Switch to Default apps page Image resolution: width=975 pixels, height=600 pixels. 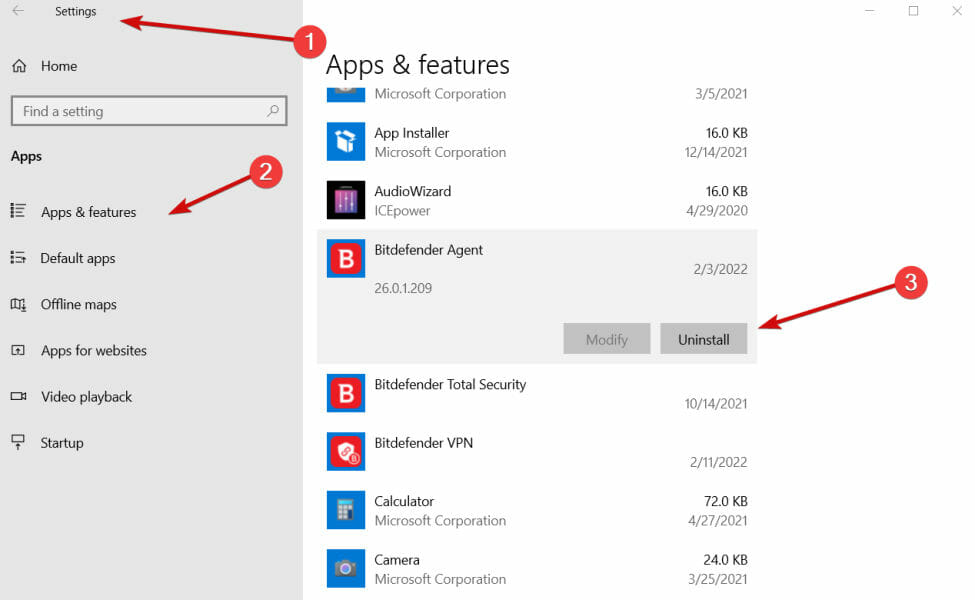[x=78, y=258]
